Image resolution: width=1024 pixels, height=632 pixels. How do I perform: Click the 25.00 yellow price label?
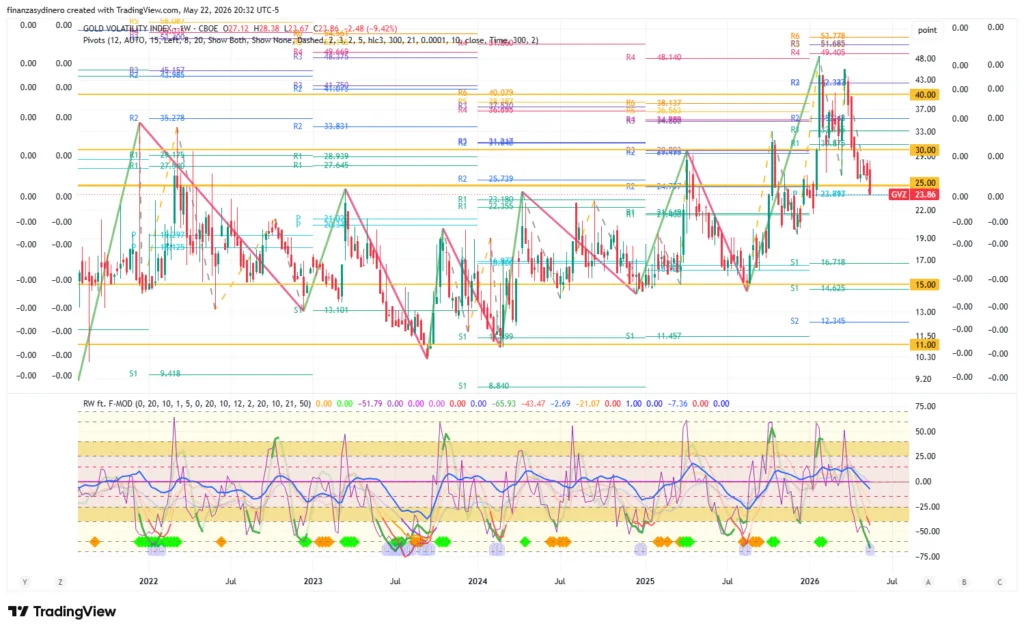coord(925,183)
